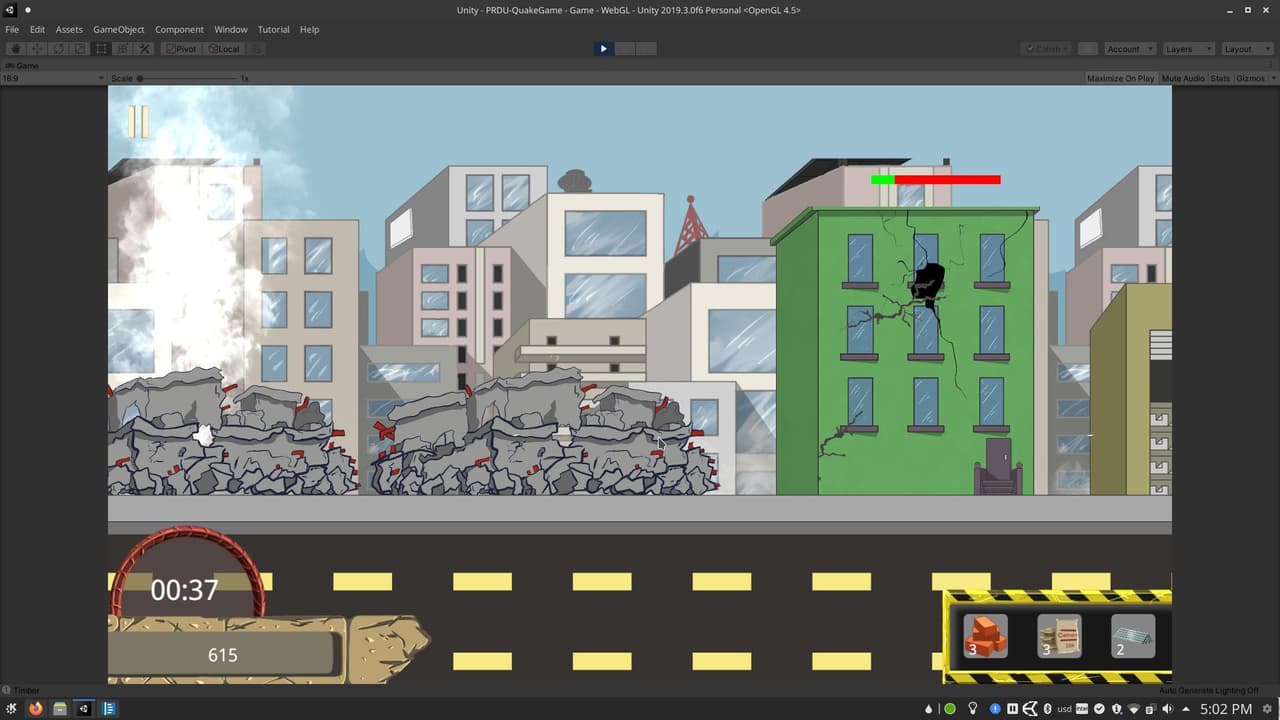The height and width of the screenshot is (720, 1280).
Task: Open the Layers dropdown
Action: (1188, 49)
